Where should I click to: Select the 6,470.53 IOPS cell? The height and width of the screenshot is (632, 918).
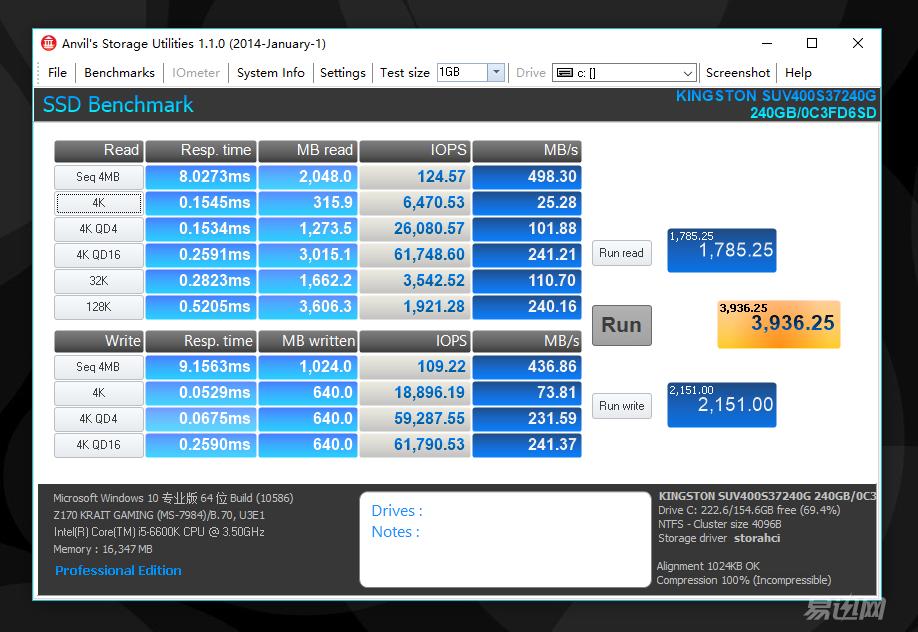[415, 203]
